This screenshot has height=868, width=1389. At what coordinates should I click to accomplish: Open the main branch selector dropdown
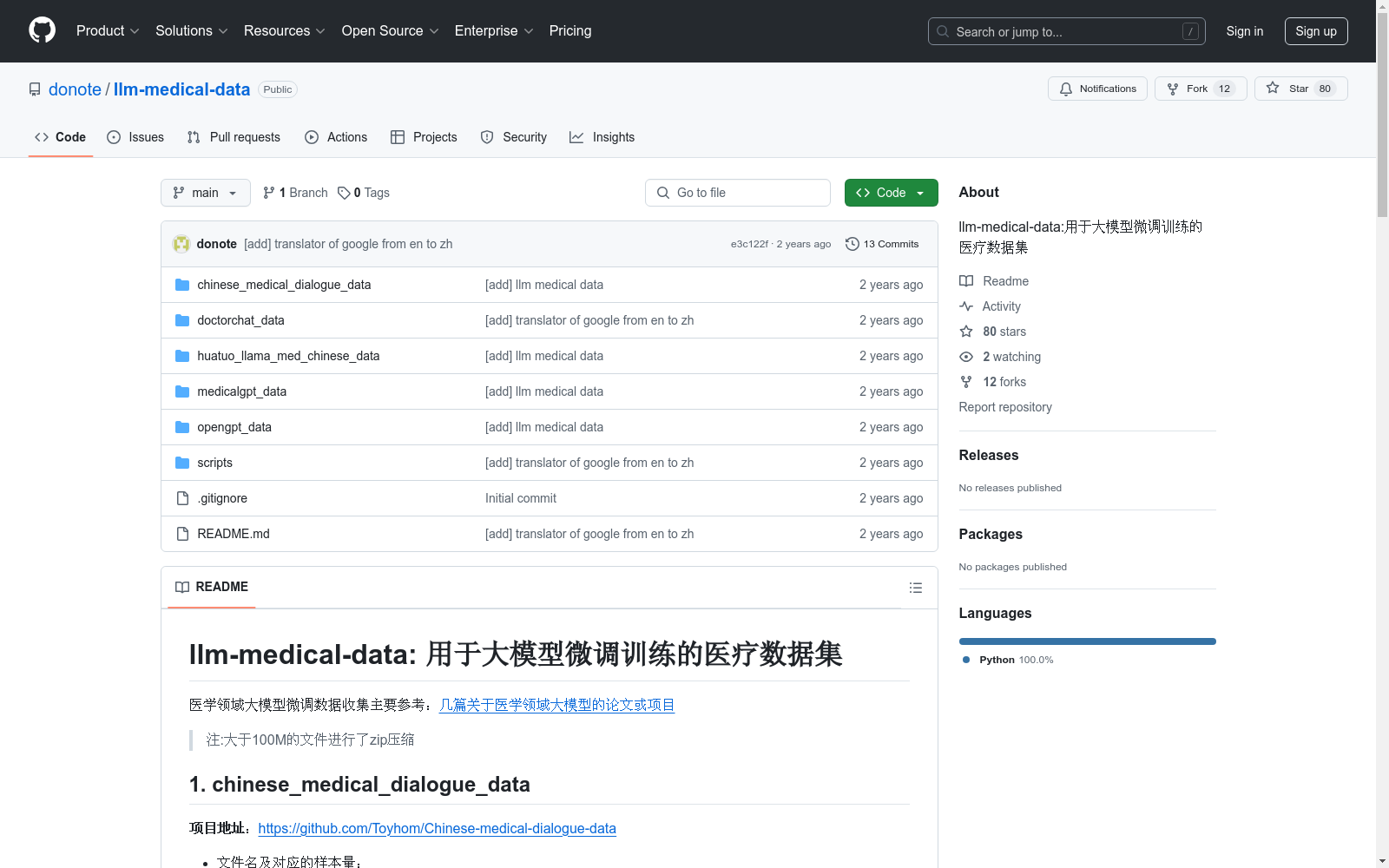pos(206,193)
